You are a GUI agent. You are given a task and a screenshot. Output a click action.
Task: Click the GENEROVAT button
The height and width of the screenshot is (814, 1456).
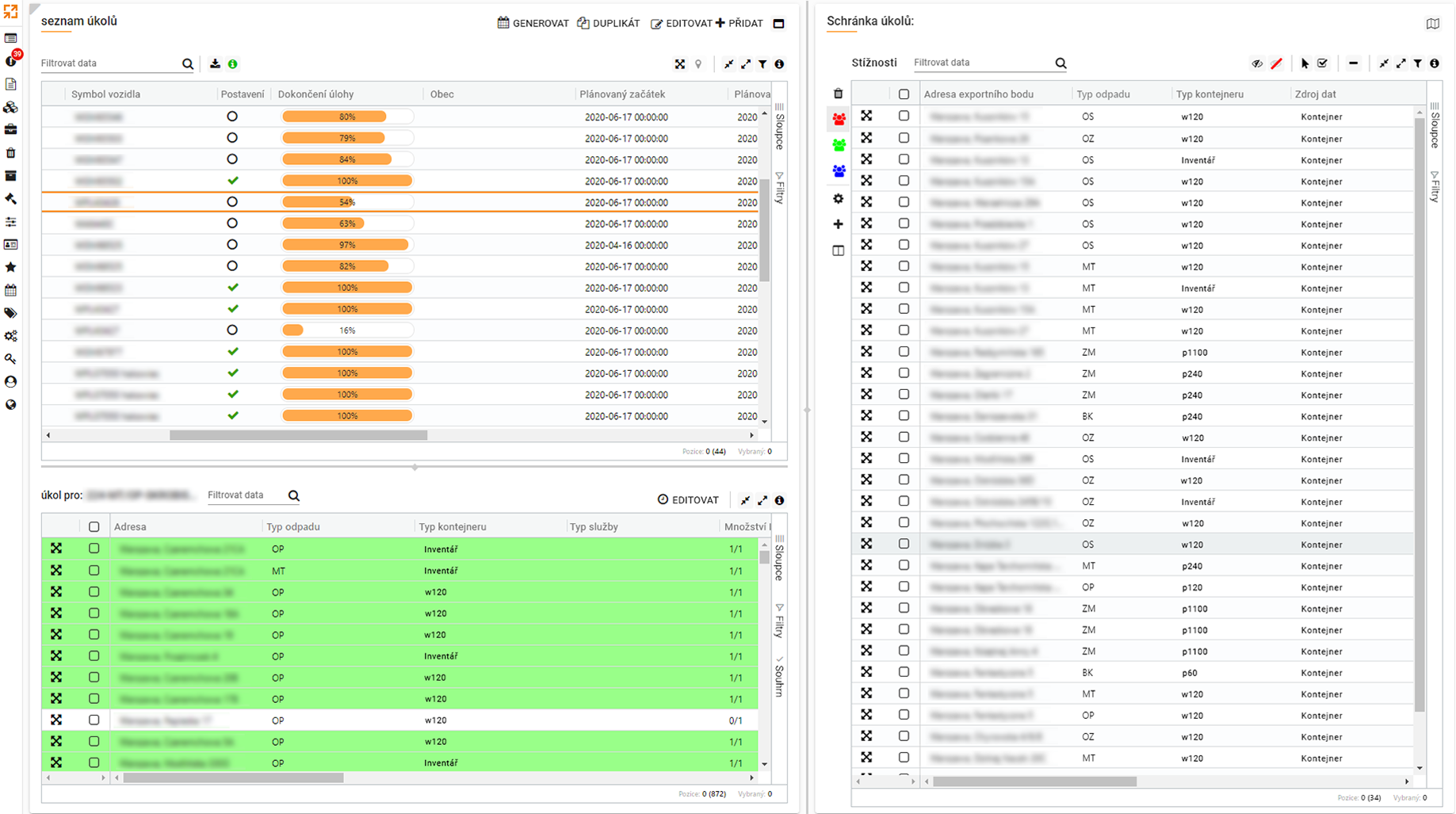tap(533, 24)
